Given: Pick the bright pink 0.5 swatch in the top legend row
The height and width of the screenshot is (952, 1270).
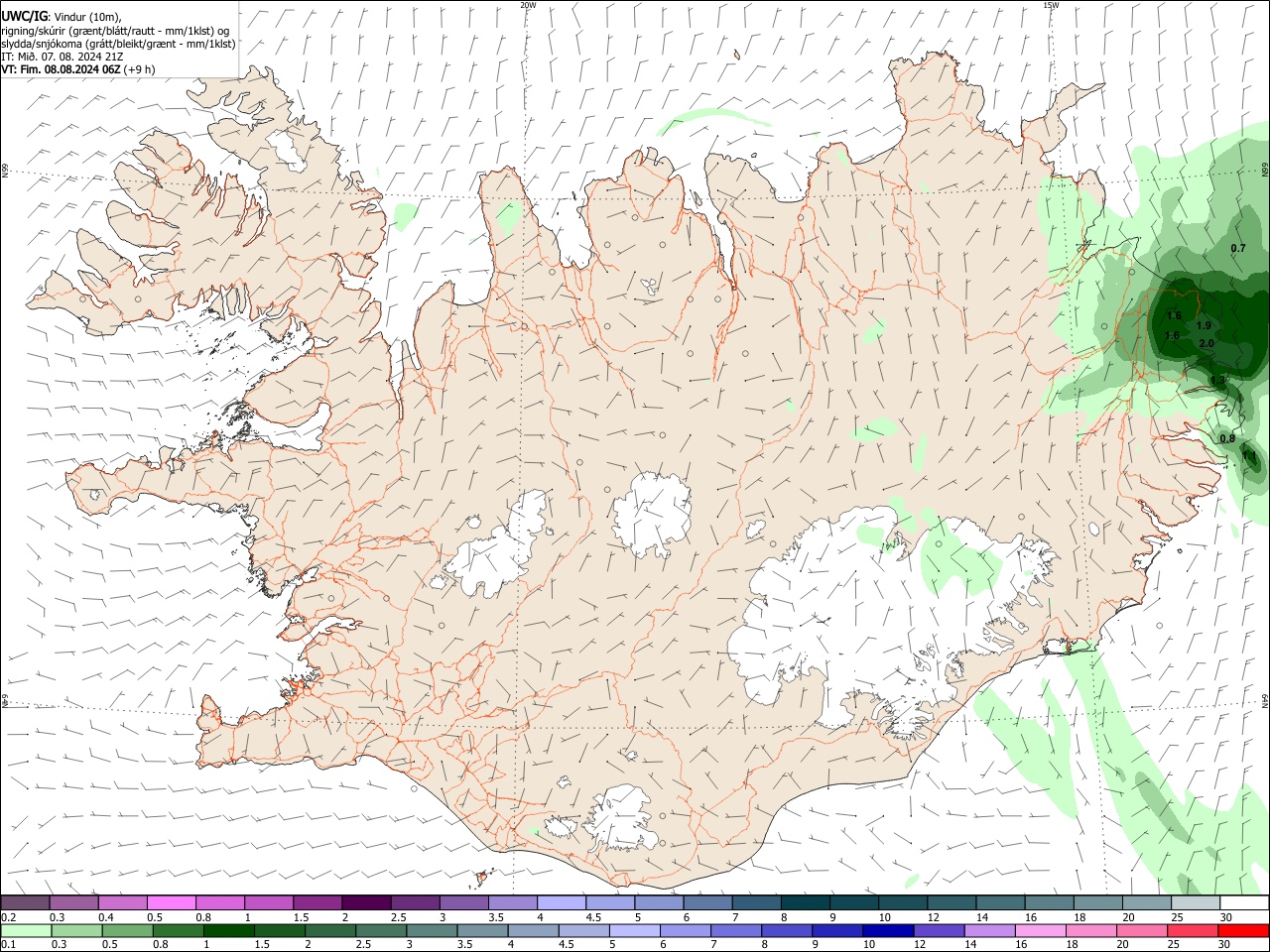Looking at the screenshot, I should pos(171,902).
